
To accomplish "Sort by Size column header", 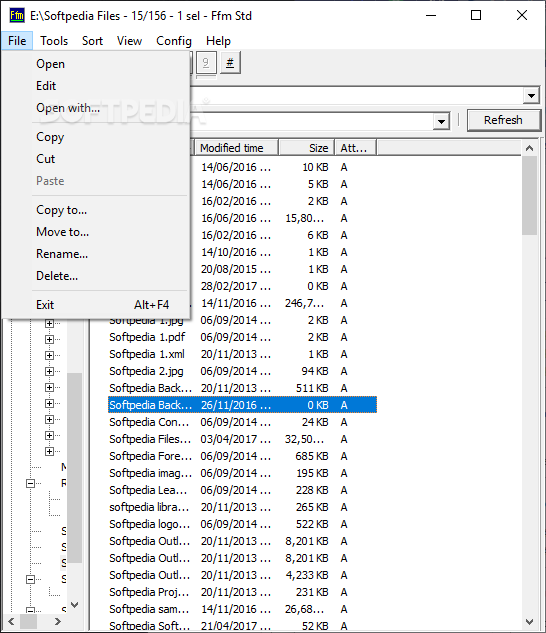I will click(x=307, y=148).
